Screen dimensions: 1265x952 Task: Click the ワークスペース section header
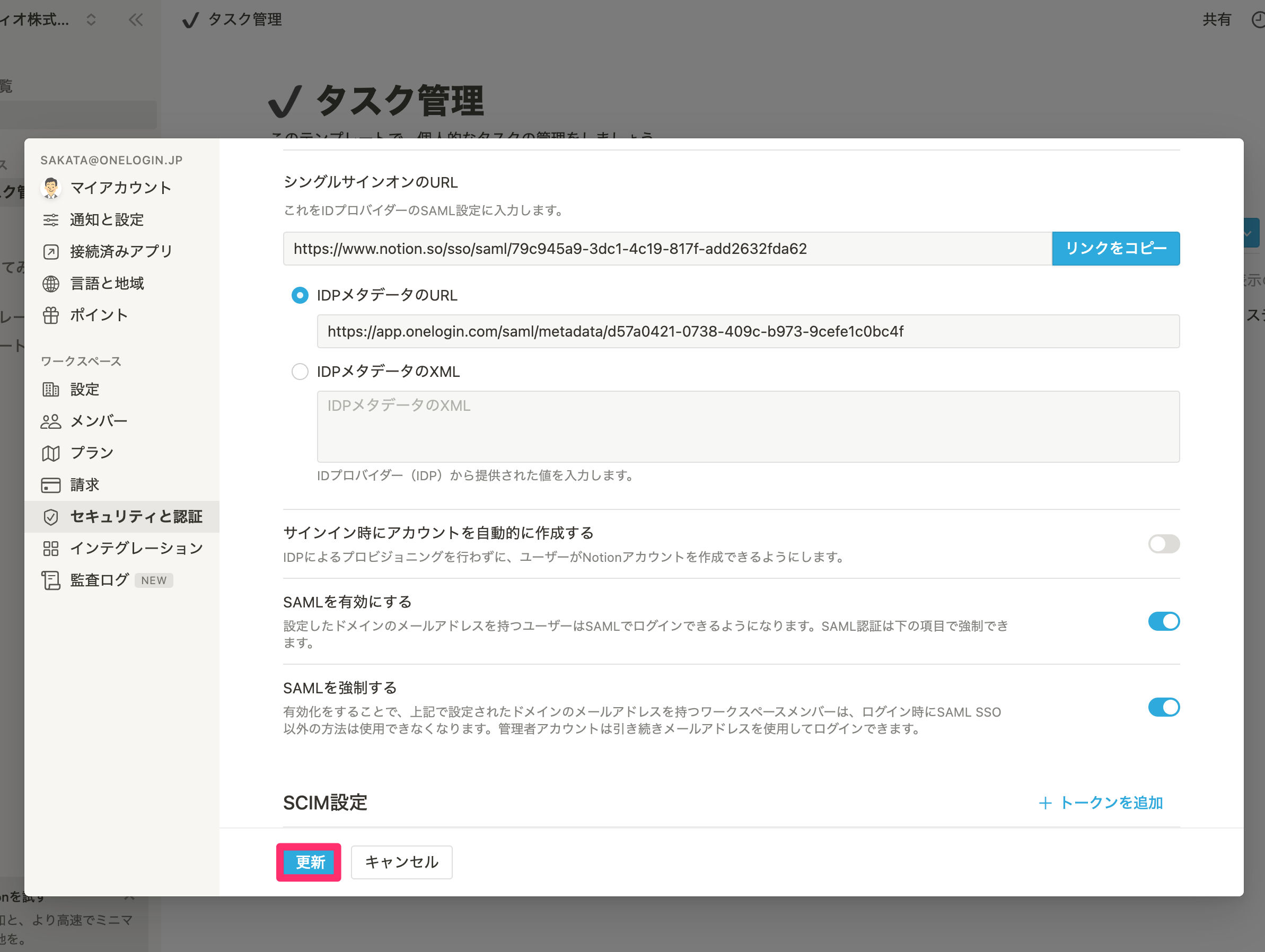[x=81, y=362]
